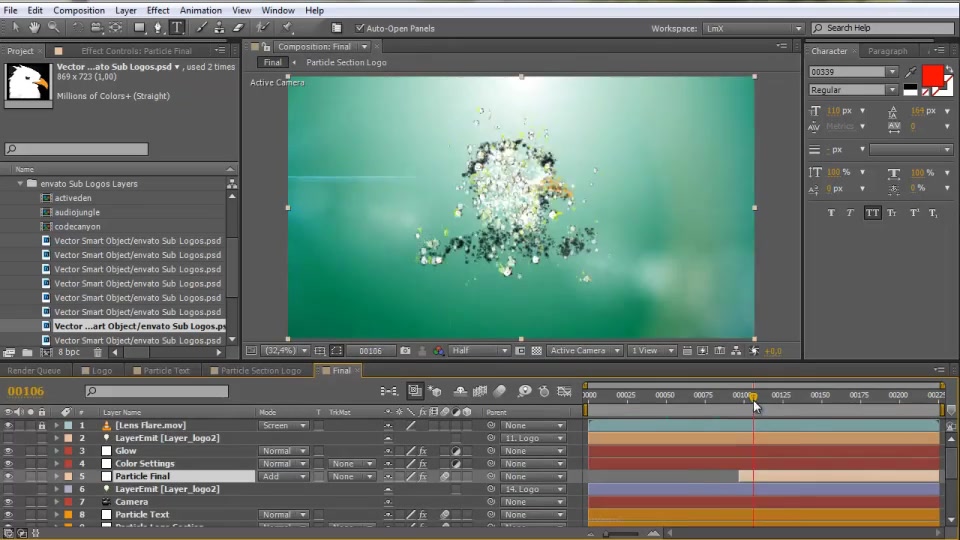Open the Animation menu

[200, 10]
